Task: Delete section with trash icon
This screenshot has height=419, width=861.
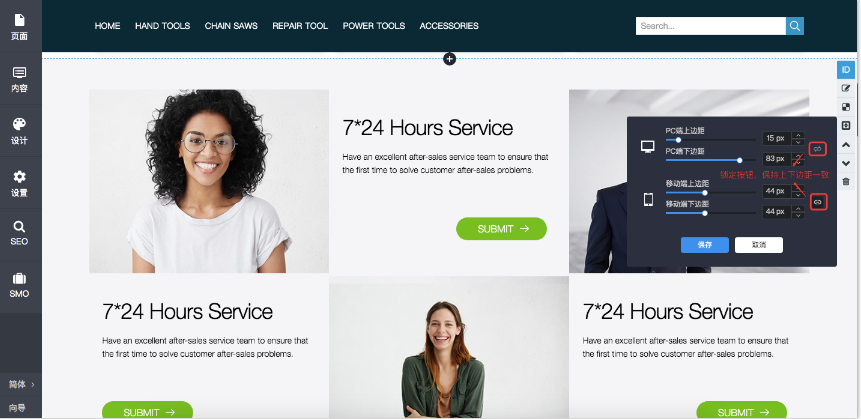Action: tap(846, 181)
